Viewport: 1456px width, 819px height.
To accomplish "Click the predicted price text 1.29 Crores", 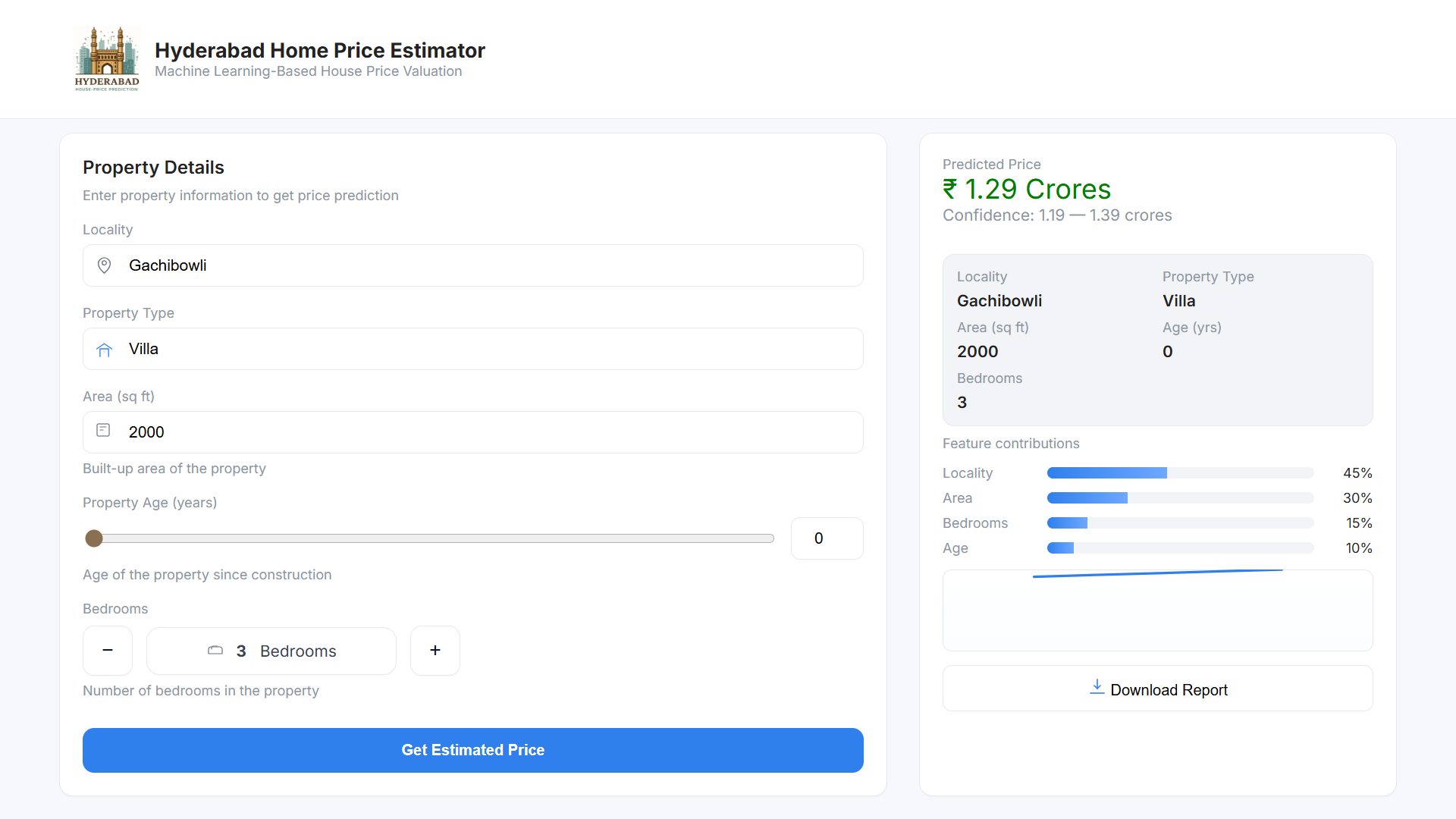I will tap(1028, 189).
